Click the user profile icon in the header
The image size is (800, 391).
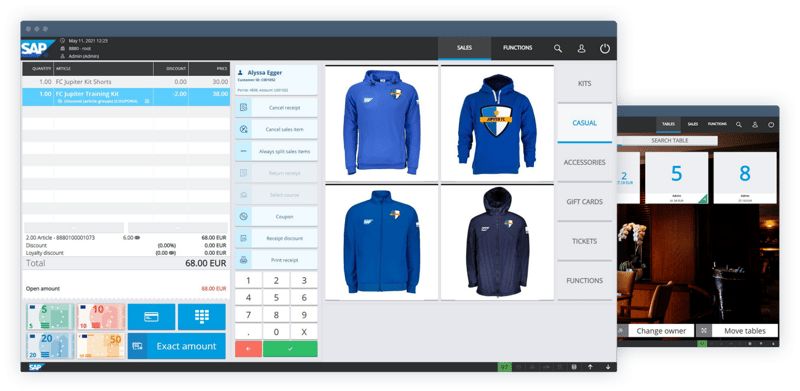pos(581,48)
